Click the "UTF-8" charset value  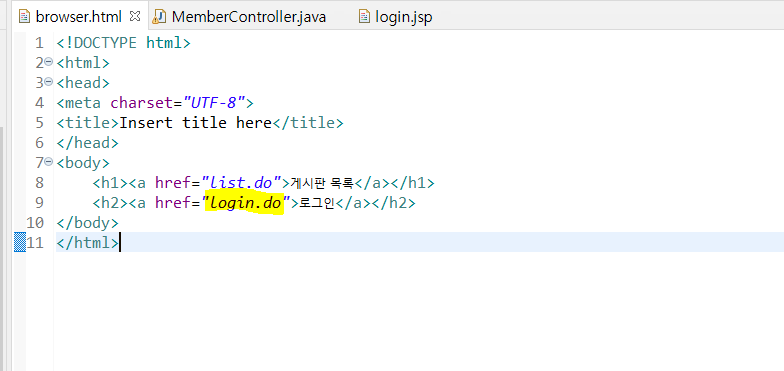pyautogui.click(x=214, y=103)
